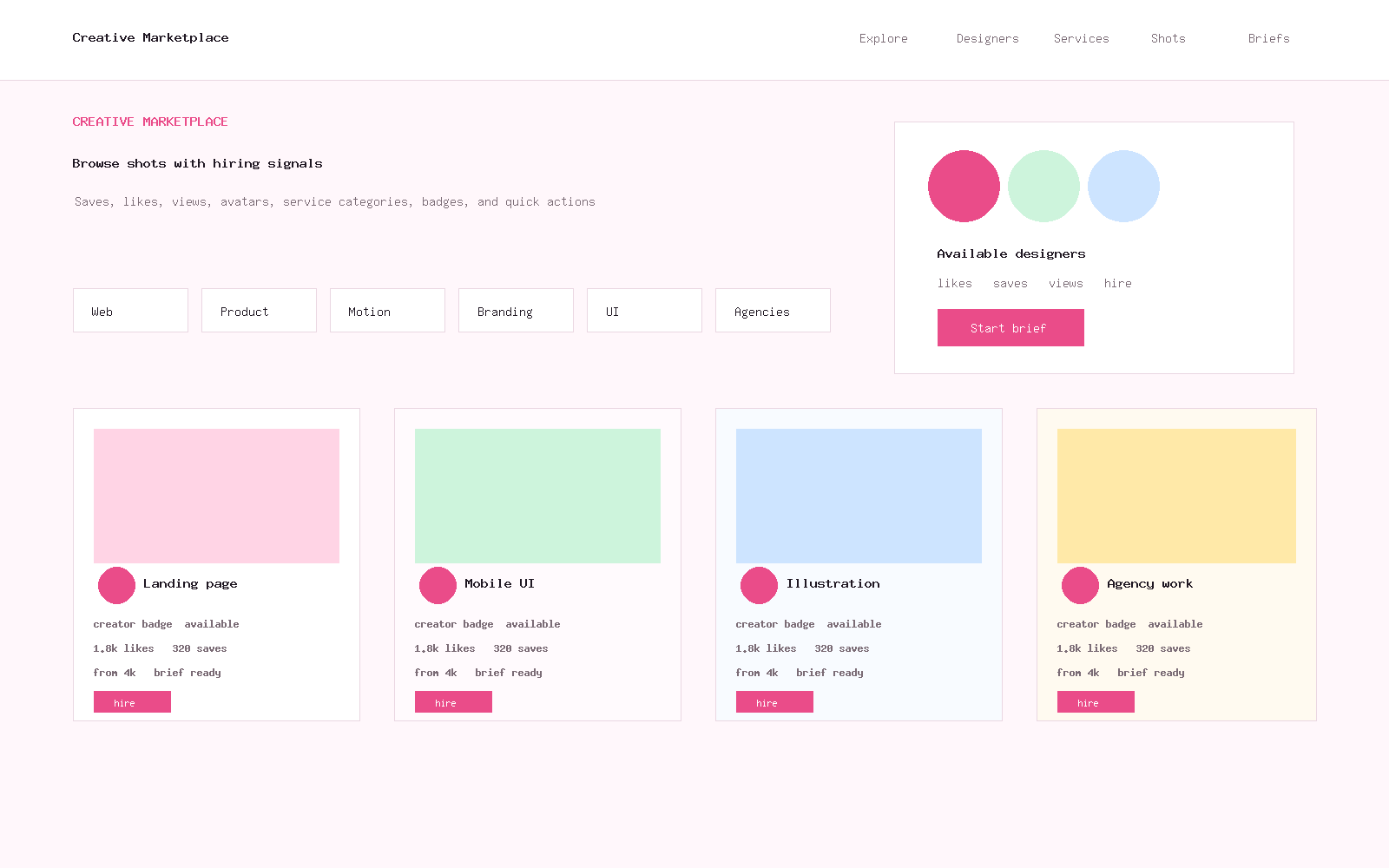Click the Start brief button

tap(1010, 328)
